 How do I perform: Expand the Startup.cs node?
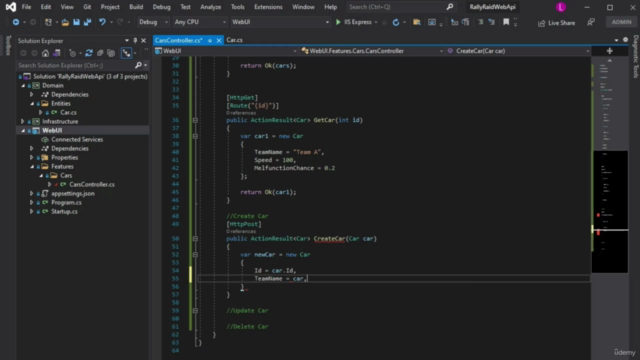[32, 211]
